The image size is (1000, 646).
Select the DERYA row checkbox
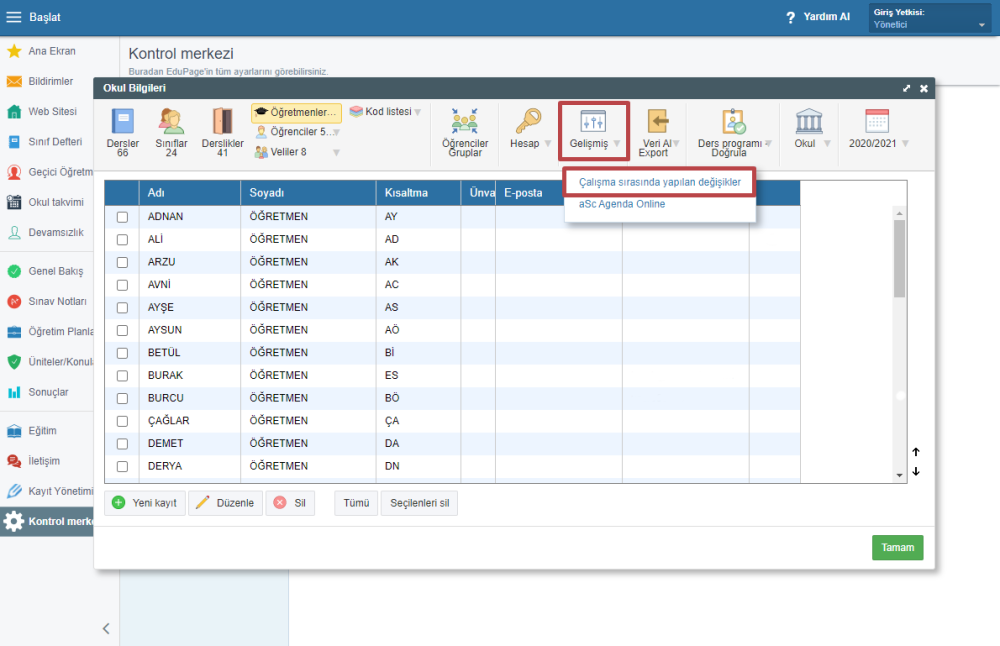coord(123,466)
